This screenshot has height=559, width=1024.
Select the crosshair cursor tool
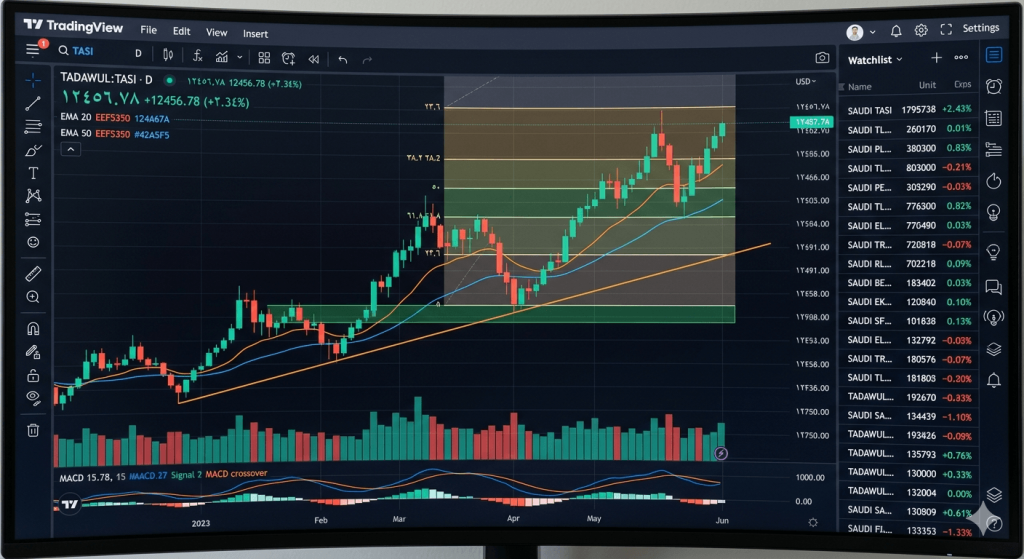33,80
